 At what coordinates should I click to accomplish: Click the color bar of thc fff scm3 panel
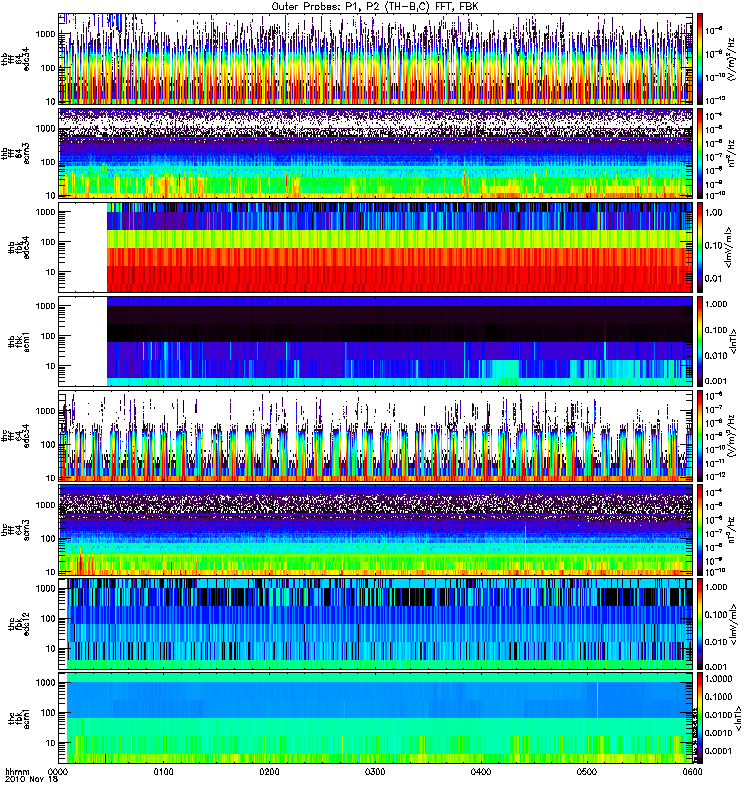click(700, 531)
